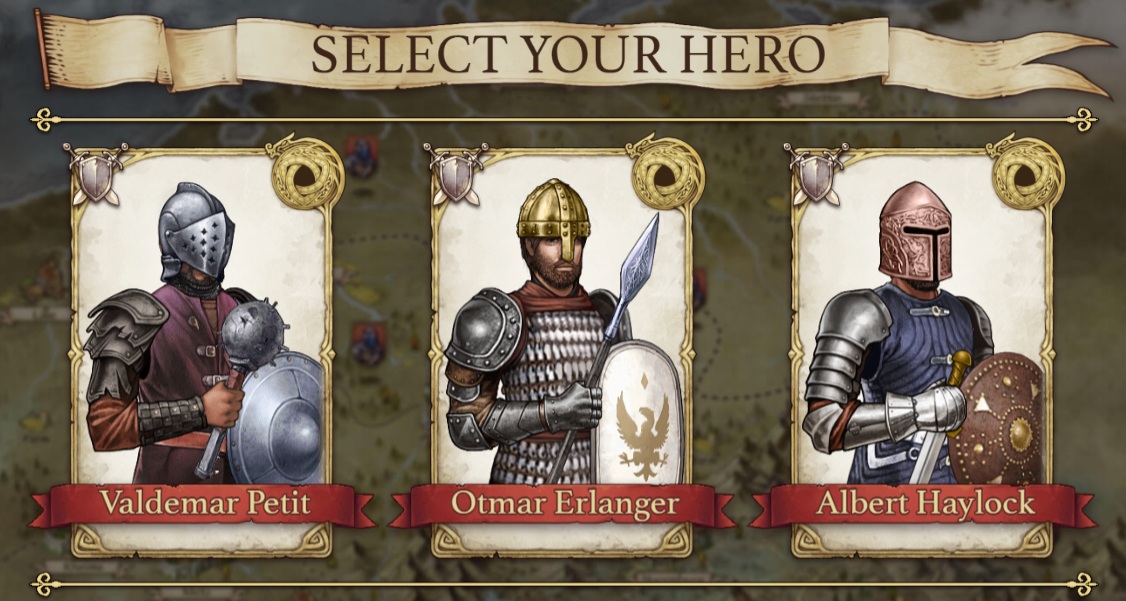Click Otmar Erlanger's golden nasal helmet
The height and width of the screenshot is (601, 1126).
(554, 214)
